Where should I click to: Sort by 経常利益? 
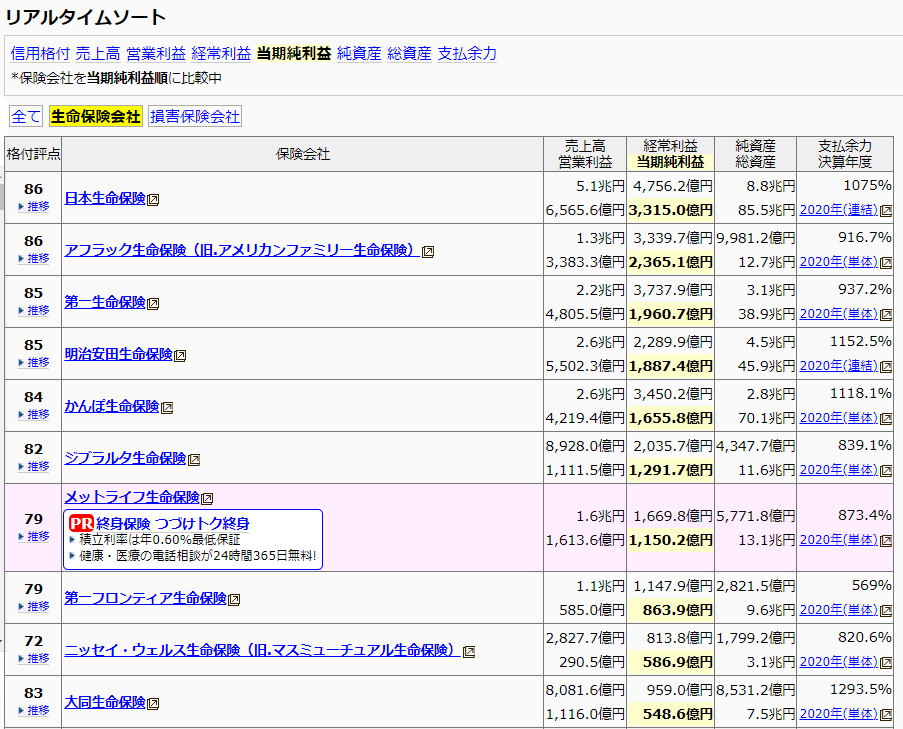pos(221,54)
